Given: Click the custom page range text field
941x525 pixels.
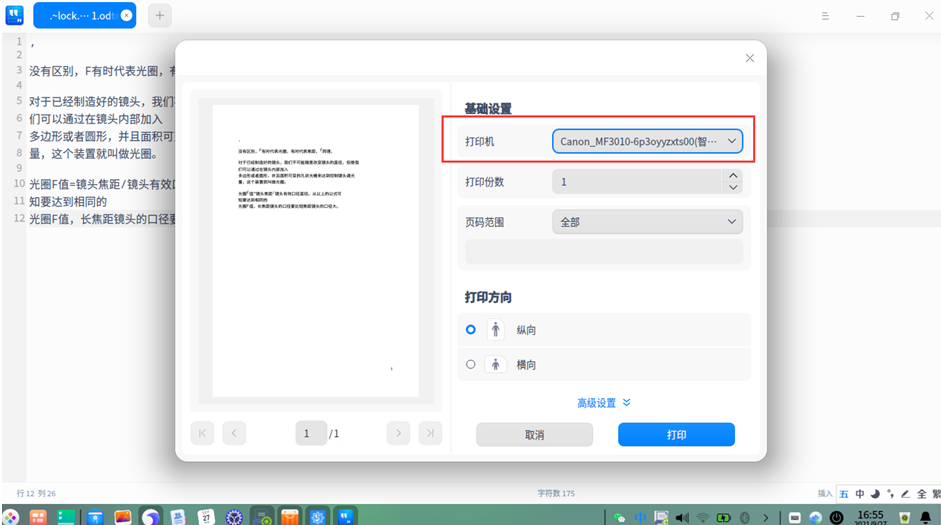Looking at the screenshot, I should 604,252.
